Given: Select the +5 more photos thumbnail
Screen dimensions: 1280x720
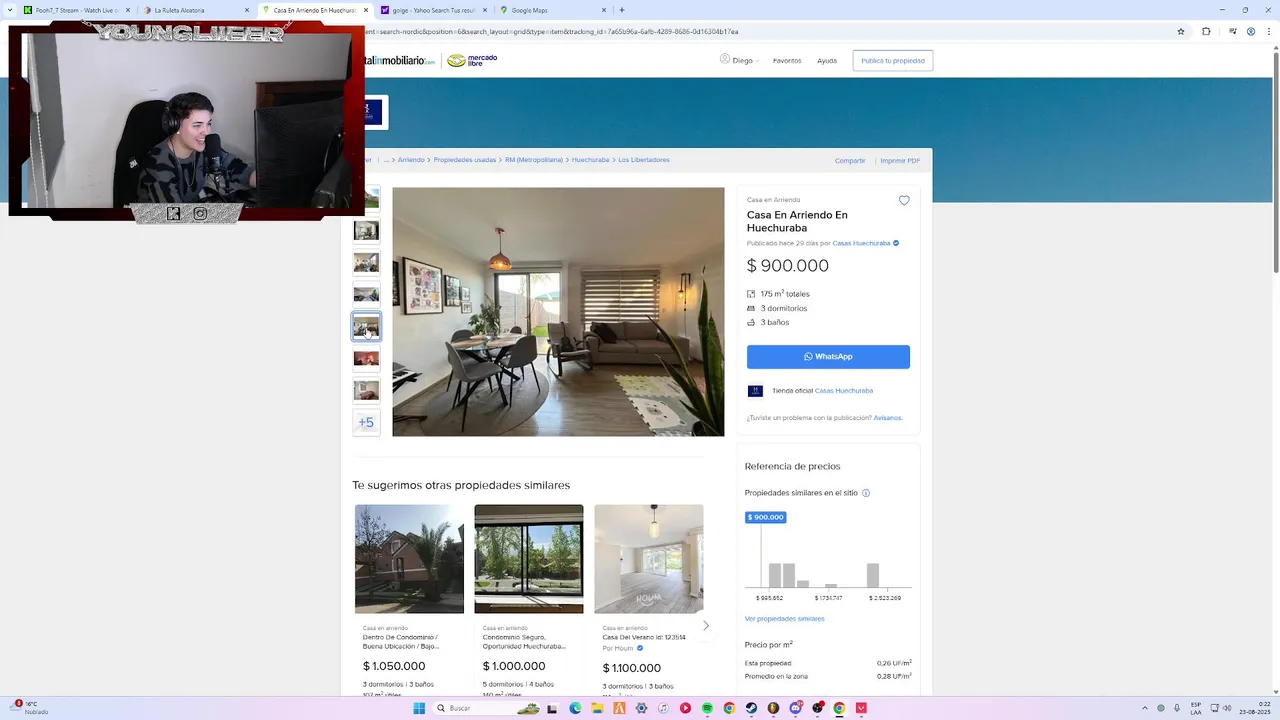Looking at the screenshot, I should click(366, 422).
